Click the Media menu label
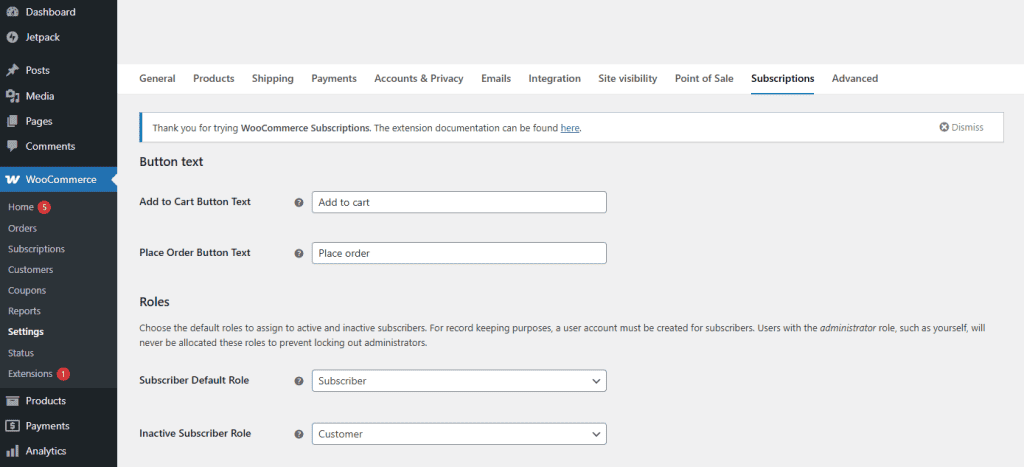The image size is (1024, 467). 40,96
